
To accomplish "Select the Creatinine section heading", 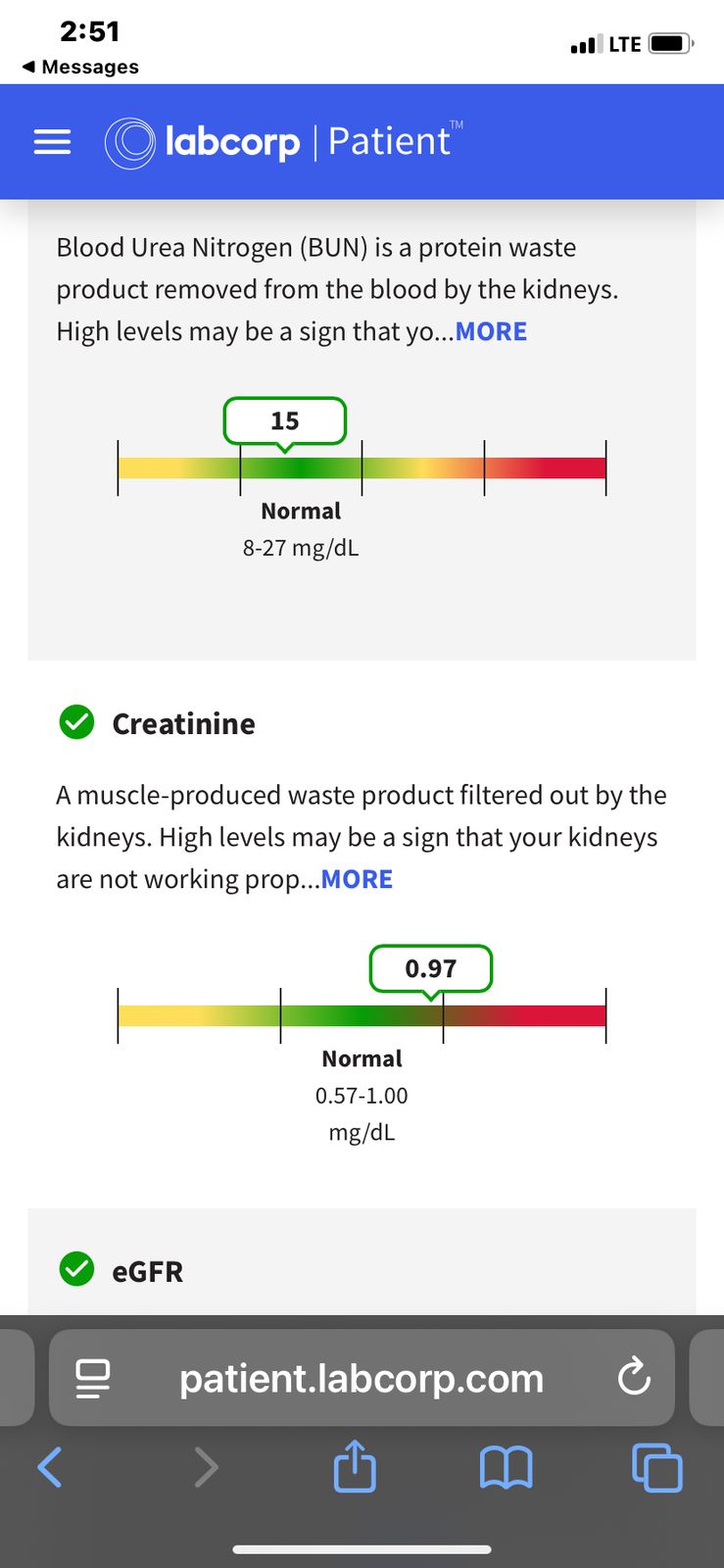I will point(183,723).
